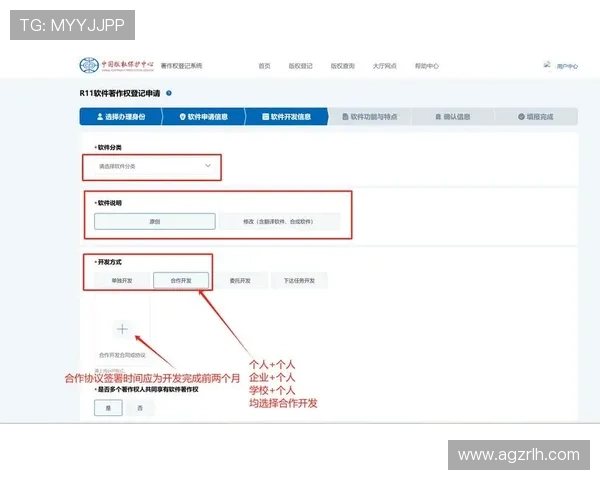Select 修改 (含翻译软件、合成软件) option
Screen dimensions: 600x480
279,221
